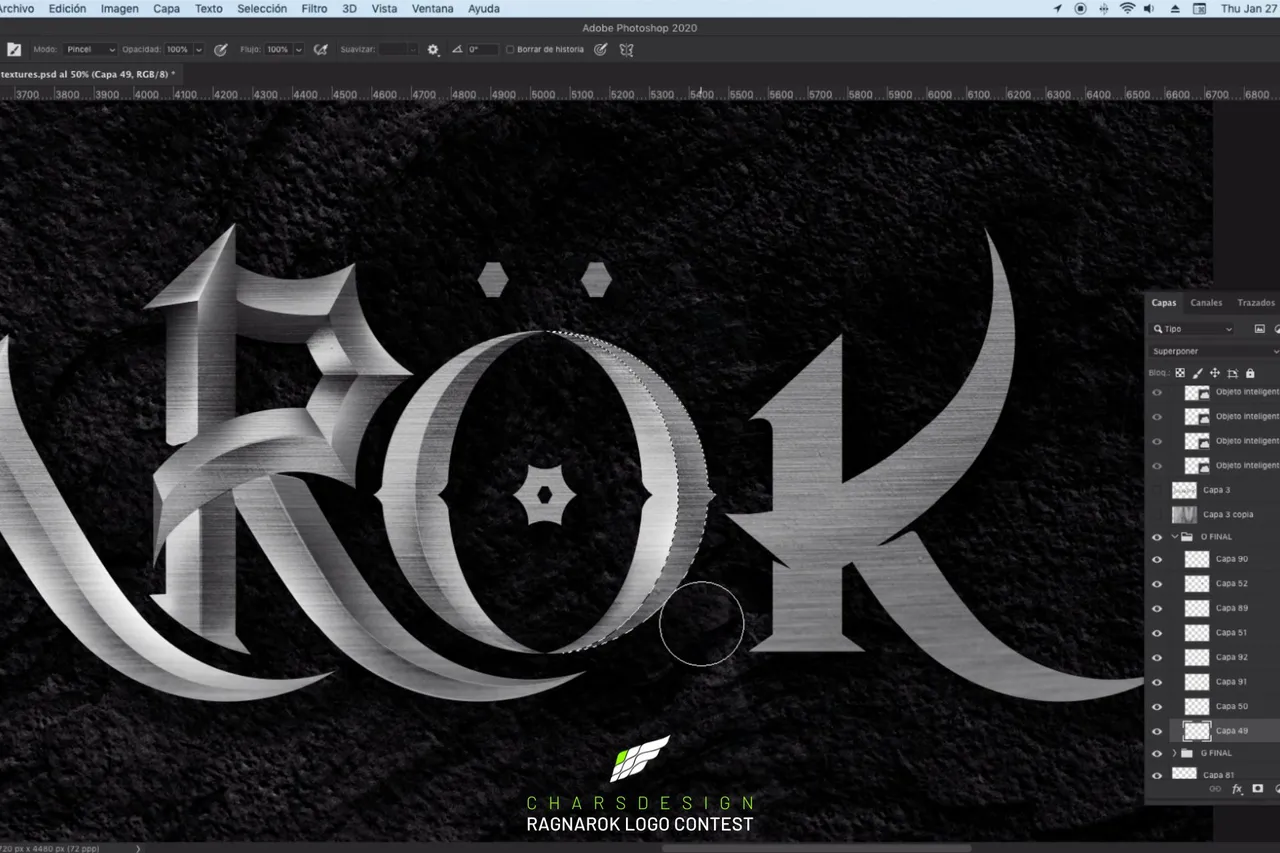The image size is (1280, 853).
Task: Open the Modo Pincel dropdown
Action: (x=90, y=49)
